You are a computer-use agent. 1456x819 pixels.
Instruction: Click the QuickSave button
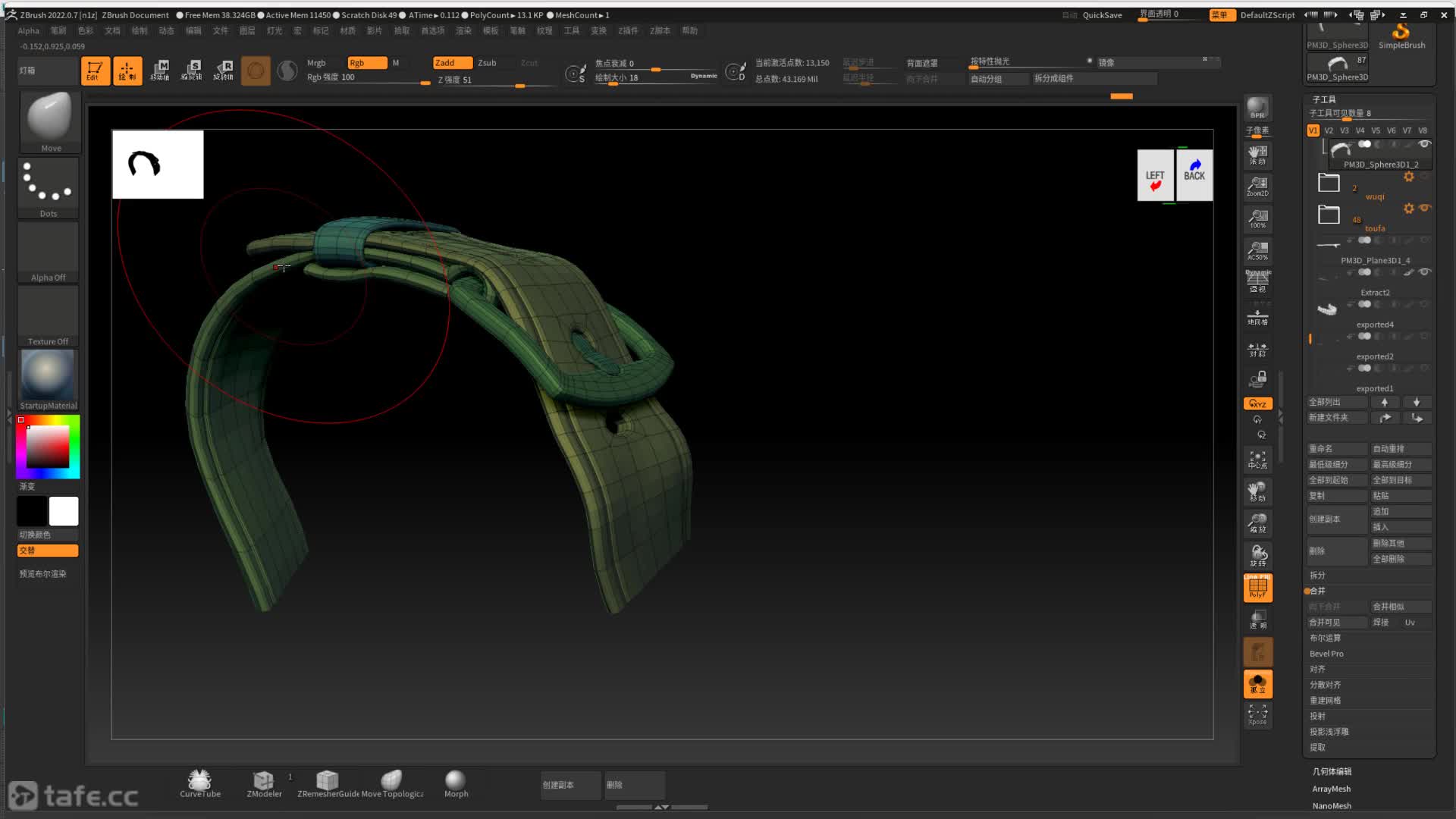pyautogui.click(x=1102, y=15)
